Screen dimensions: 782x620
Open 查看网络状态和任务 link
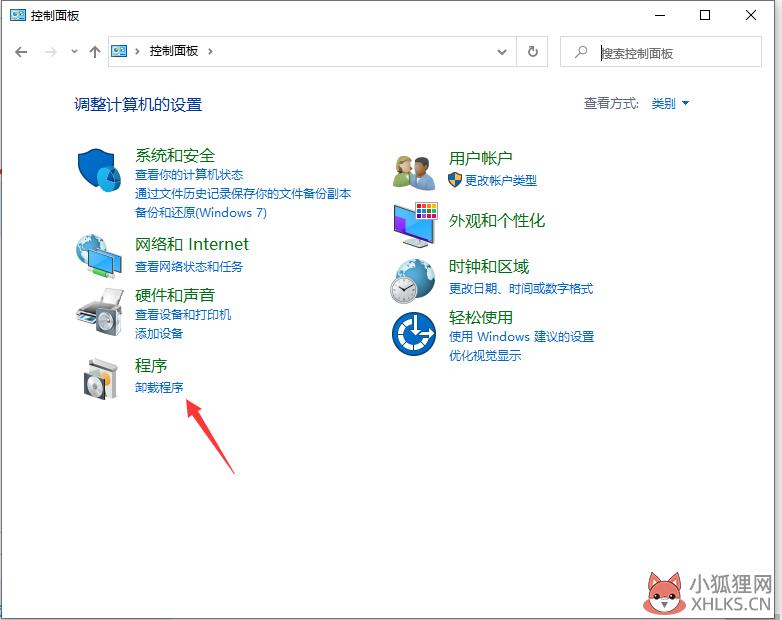click(x=189, y=267)
